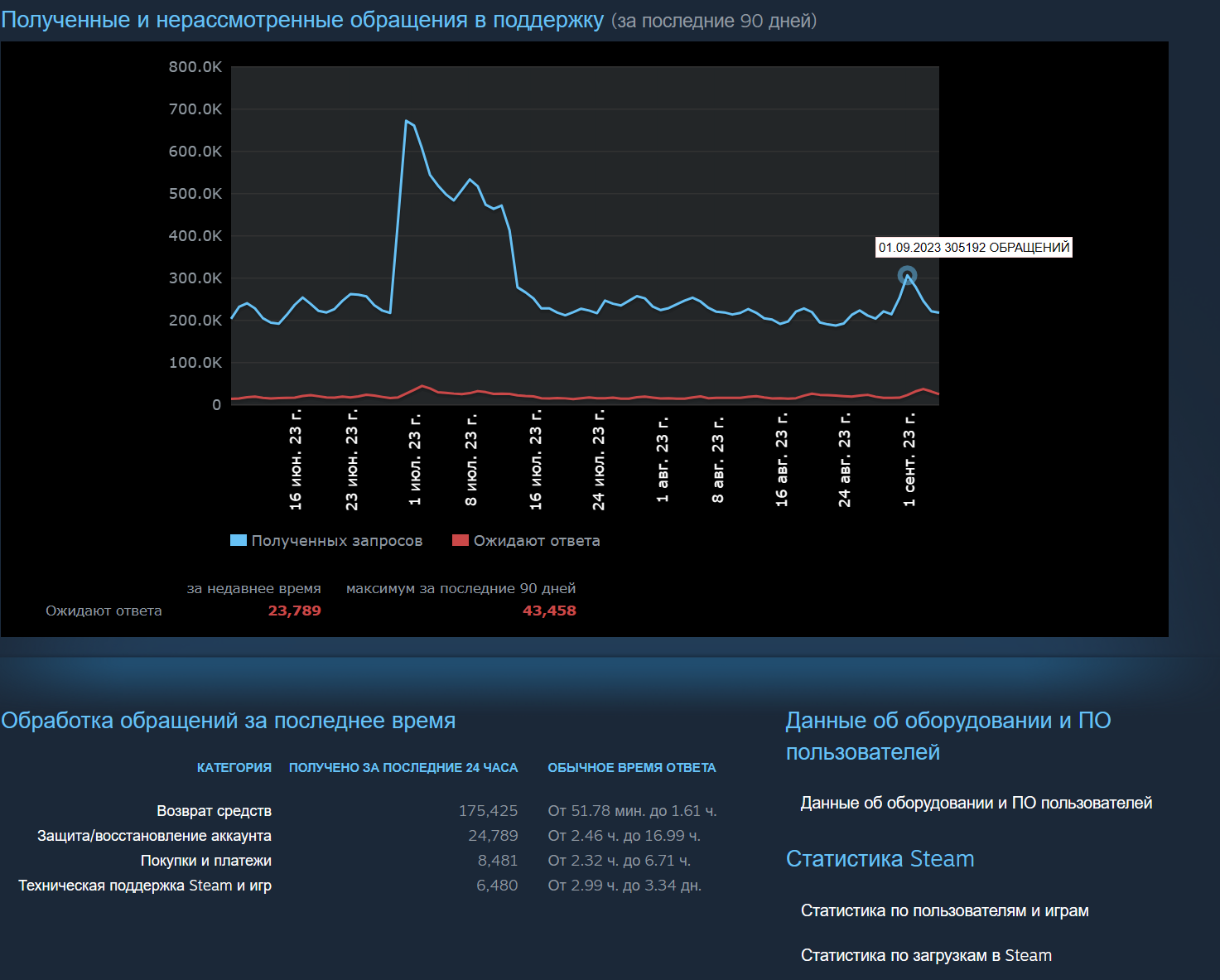Screen dimensions: 1220x980
Task: Click the value '6,480'
Action: [x=498, y=886]
